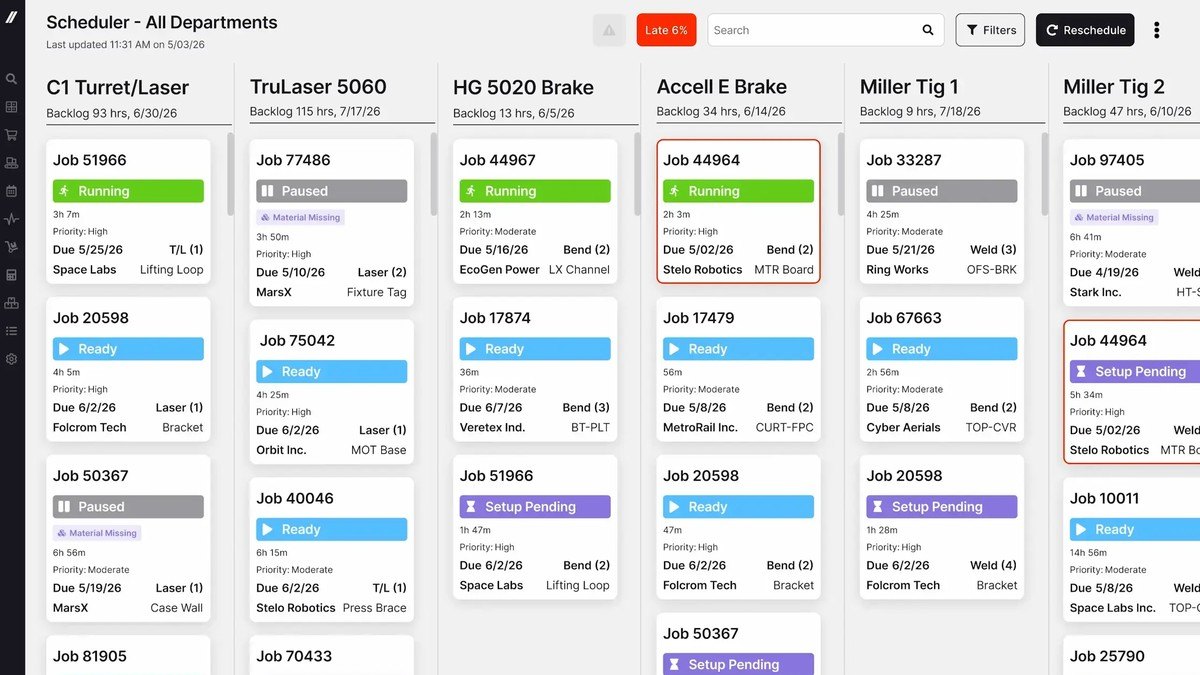Click the Setup Pending status on Job 50367 in Accell E Brake
The image size is (1200, 675).
click(x=738, y=664)
